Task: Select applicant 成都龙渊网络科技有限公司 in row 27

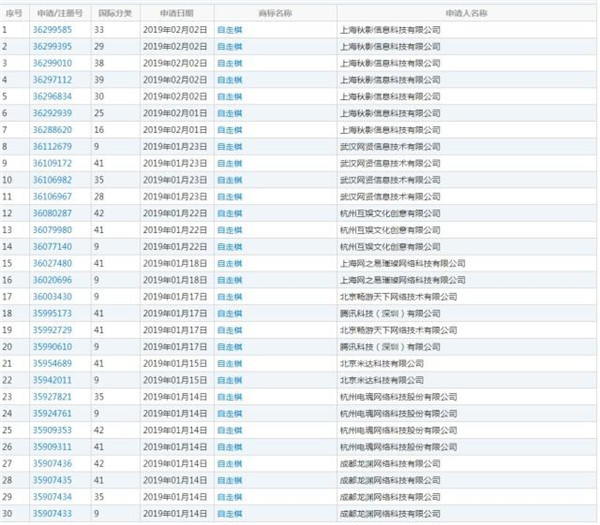Action: (x=390, y=464)
